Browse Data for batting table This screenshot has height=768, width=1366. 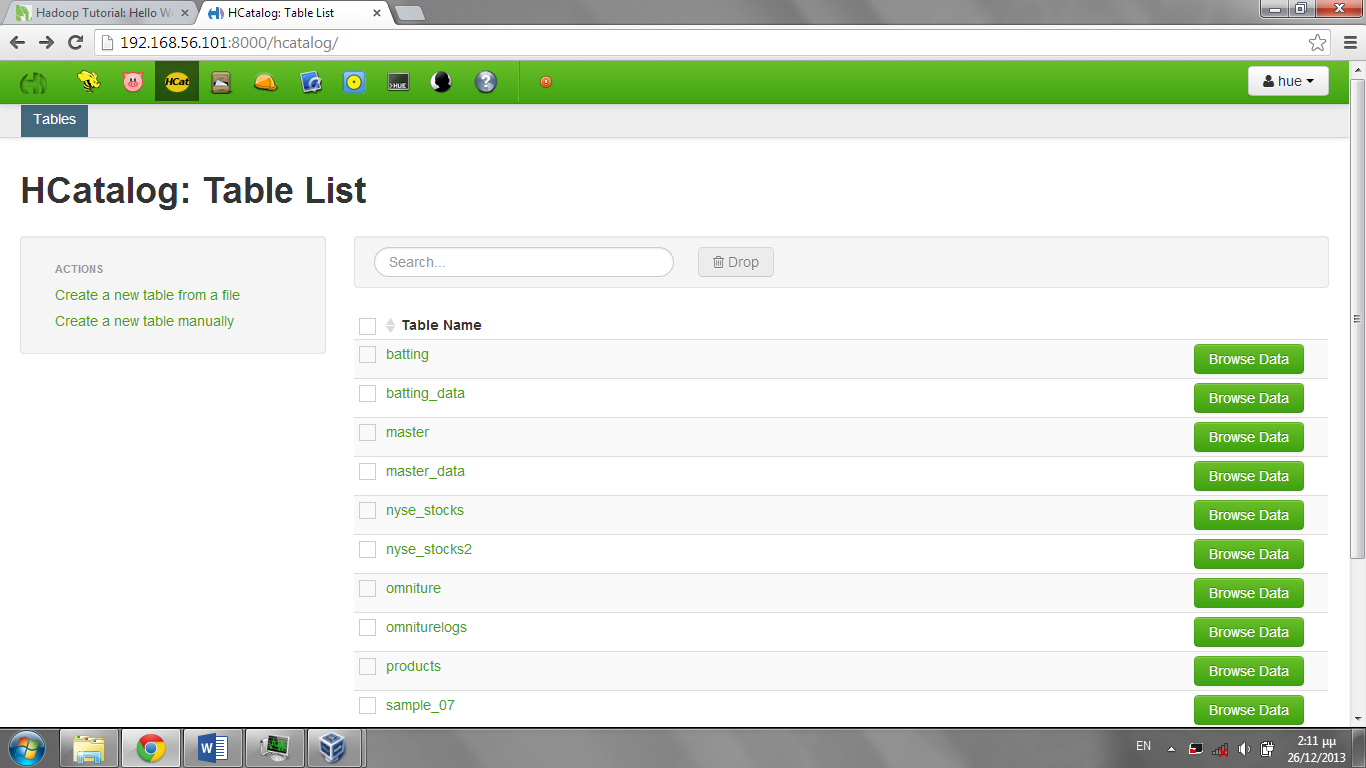click(1249, 359)
